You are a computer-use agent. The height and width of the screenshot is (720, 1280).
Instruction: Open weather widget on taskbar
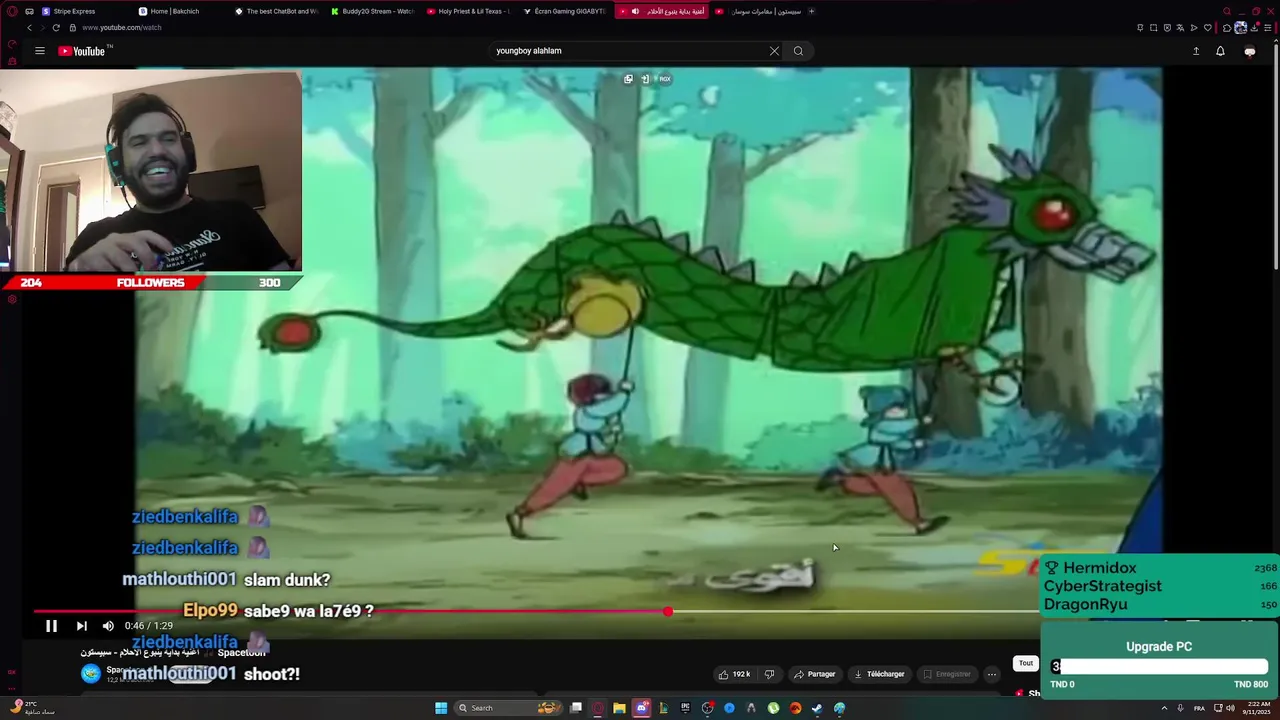coord(31,707)
